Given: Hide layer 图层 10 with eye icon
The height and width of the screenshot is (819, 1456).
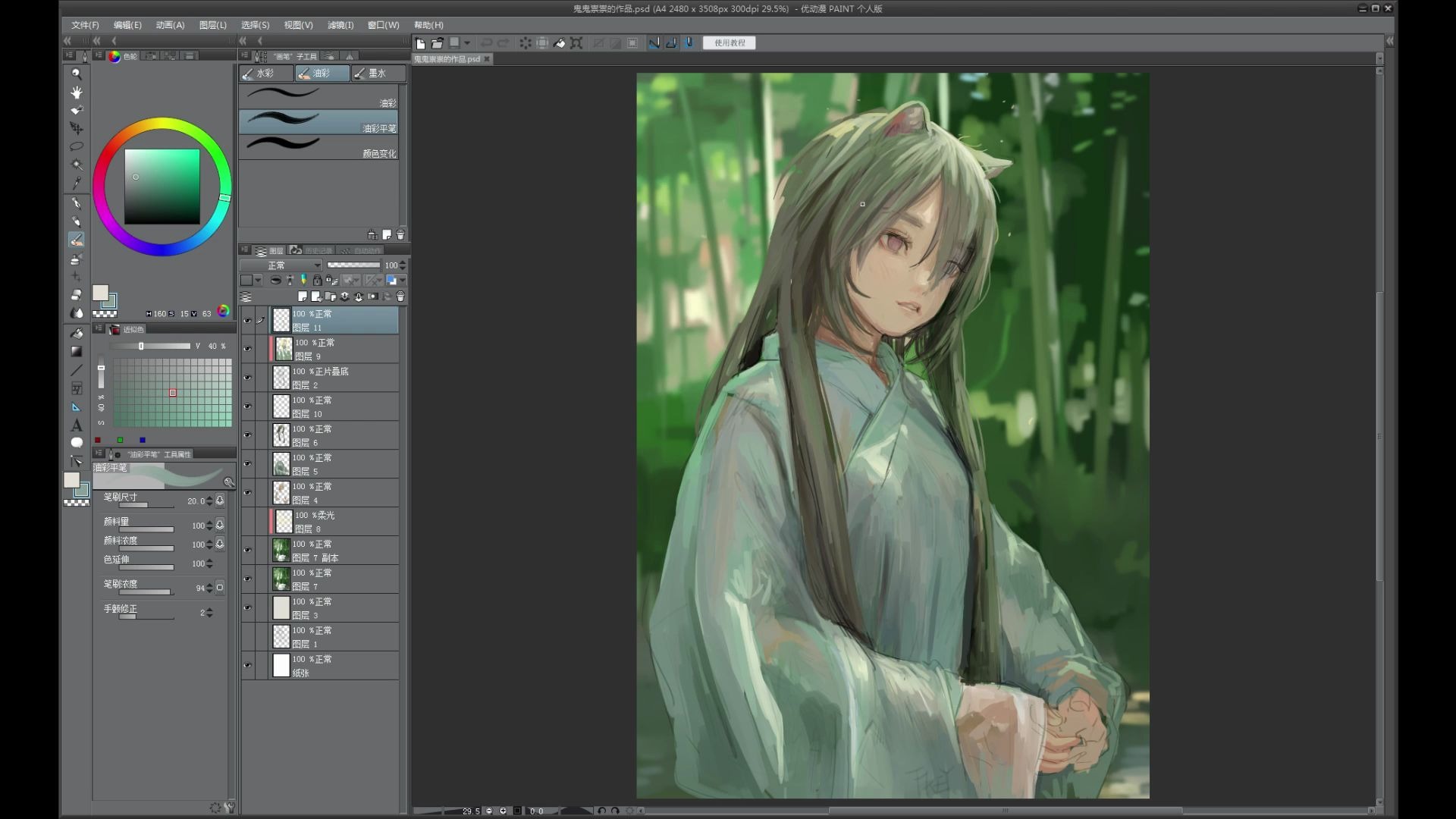Looking at the screenshot, I should [x=247, y=406].
